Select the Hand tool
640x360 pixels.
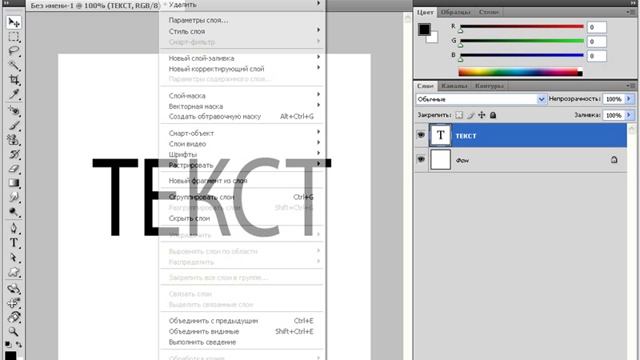coord(13,317)
